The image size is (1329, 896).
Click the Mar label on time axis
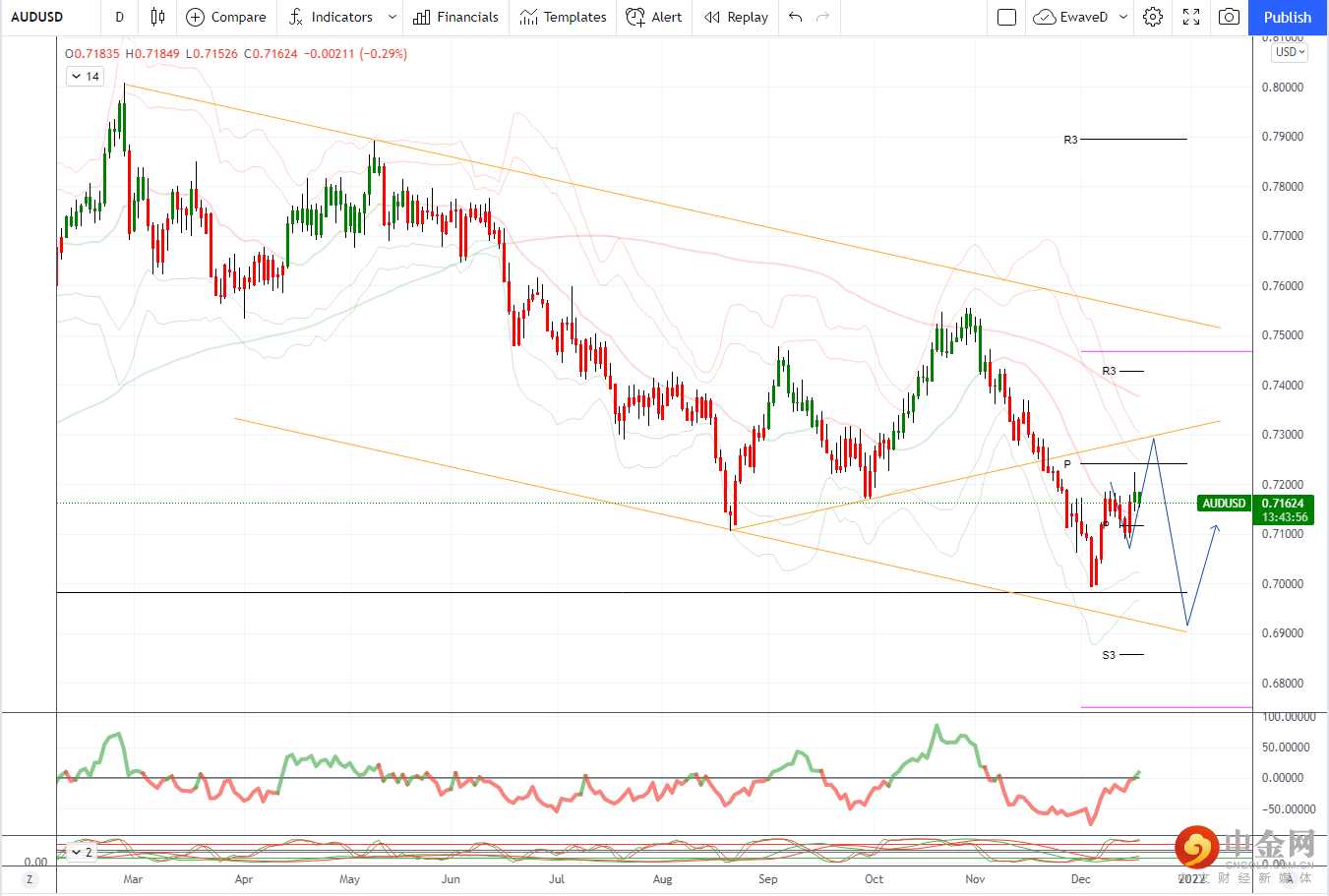(133, 879)
